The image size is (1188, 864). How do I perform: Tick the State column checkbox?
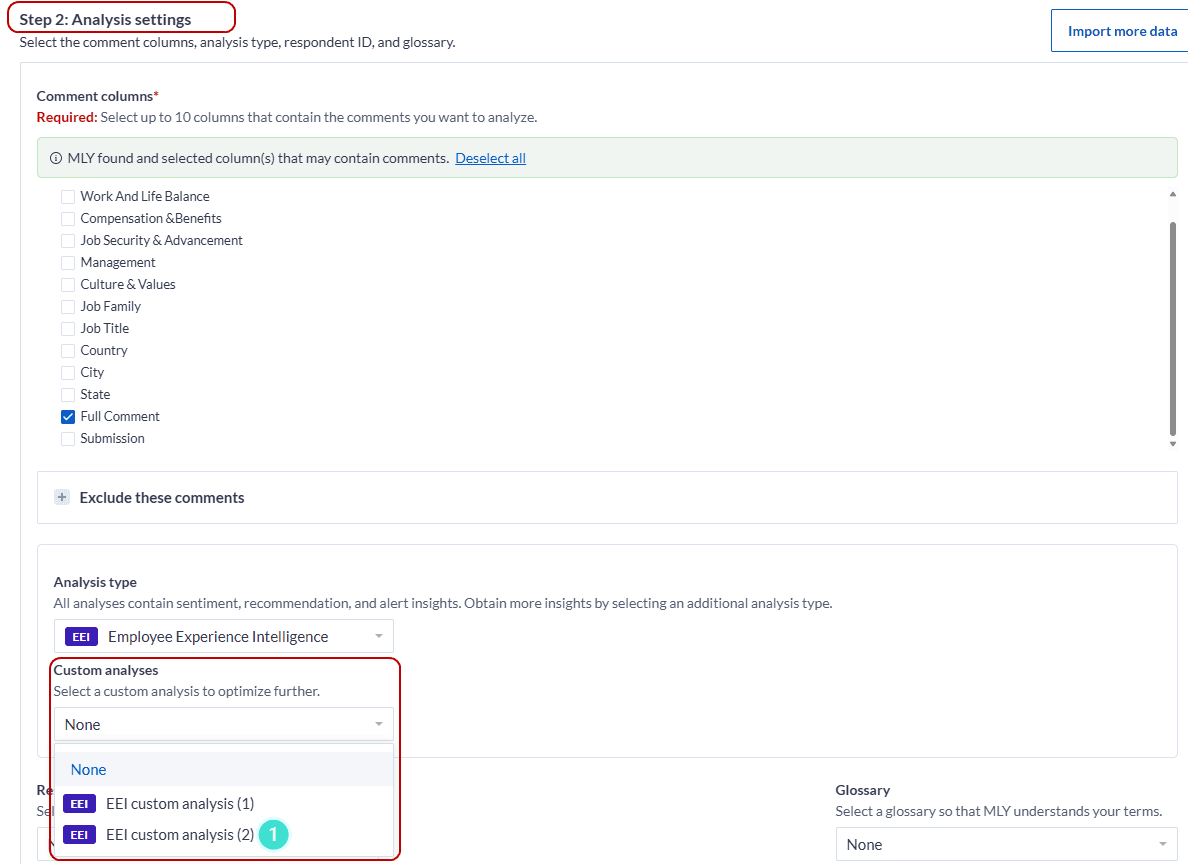tap(68, 395)
